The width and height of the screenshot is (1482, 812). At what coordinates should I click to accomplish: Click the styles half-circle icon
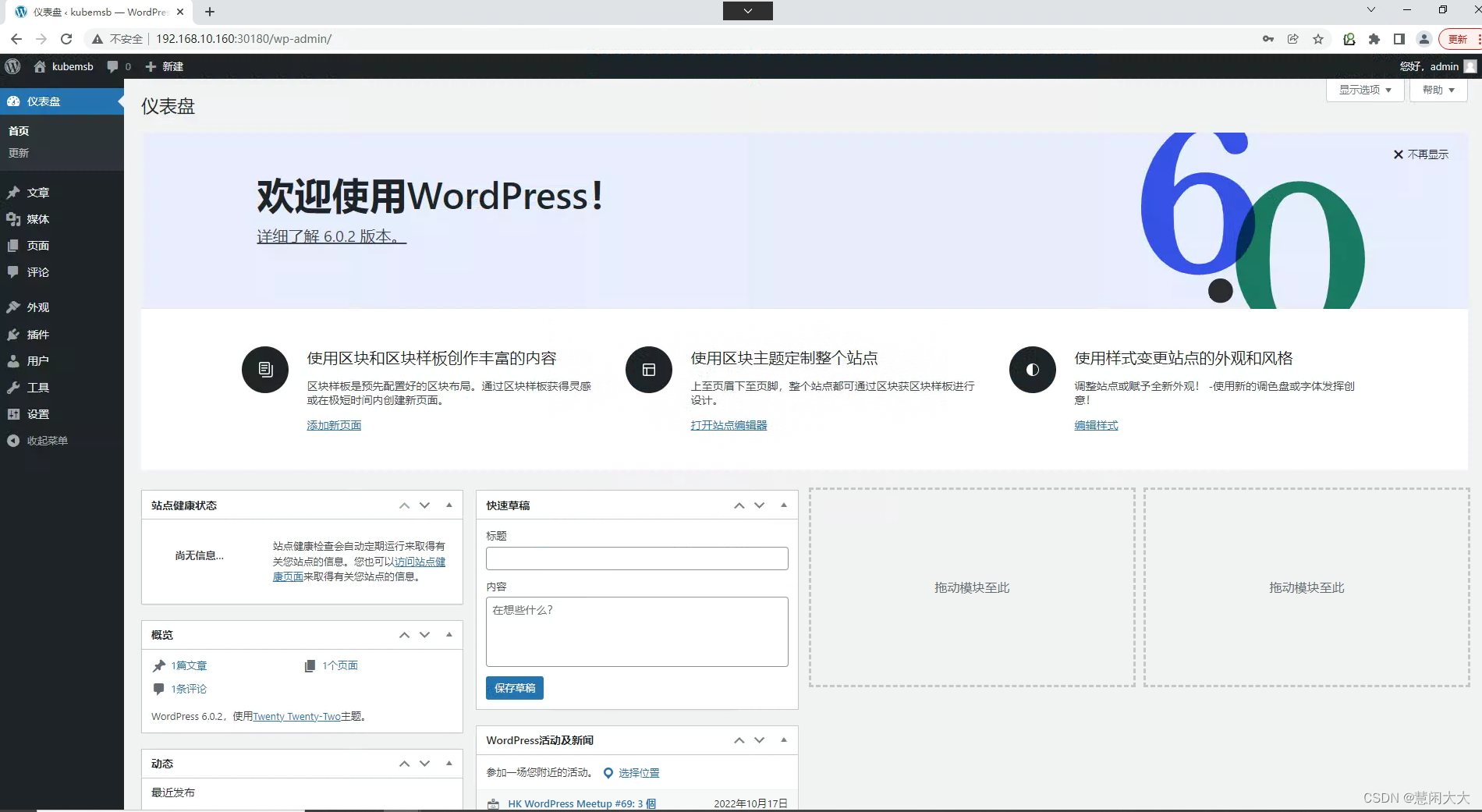(1033, 370)
